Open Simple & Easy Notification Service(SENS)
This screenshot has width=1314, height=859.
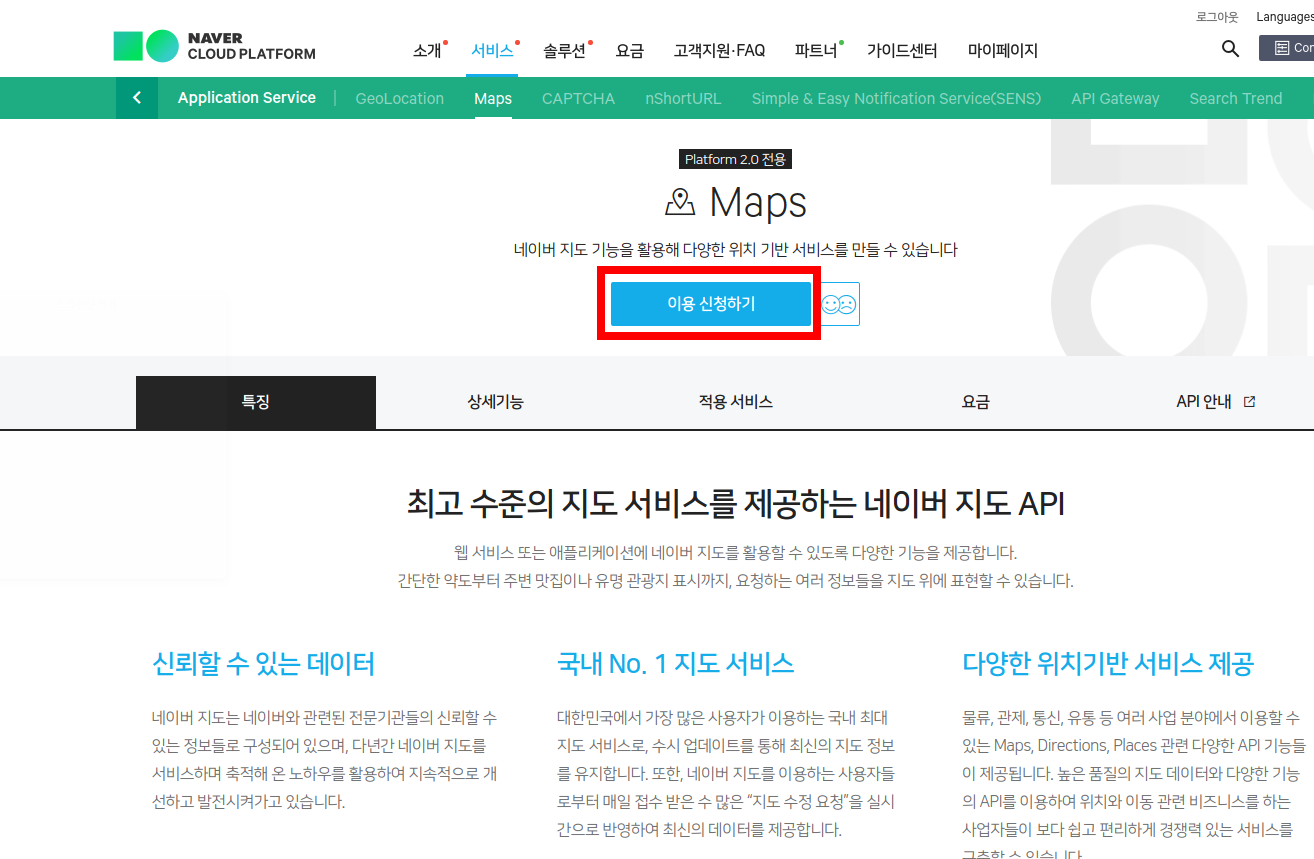(x=896, y=98)
